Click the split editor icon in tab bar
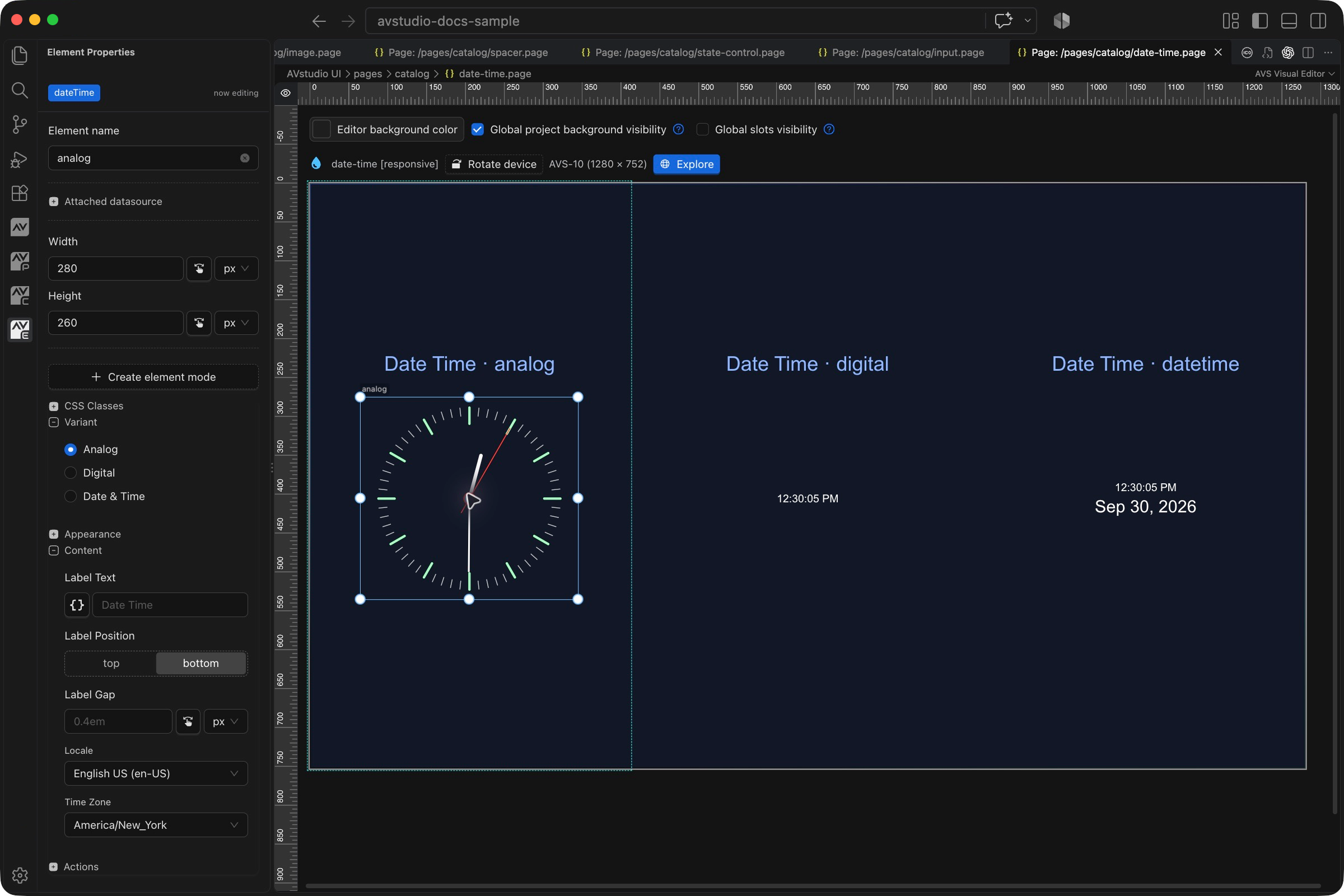 (x=1308, y=53)
